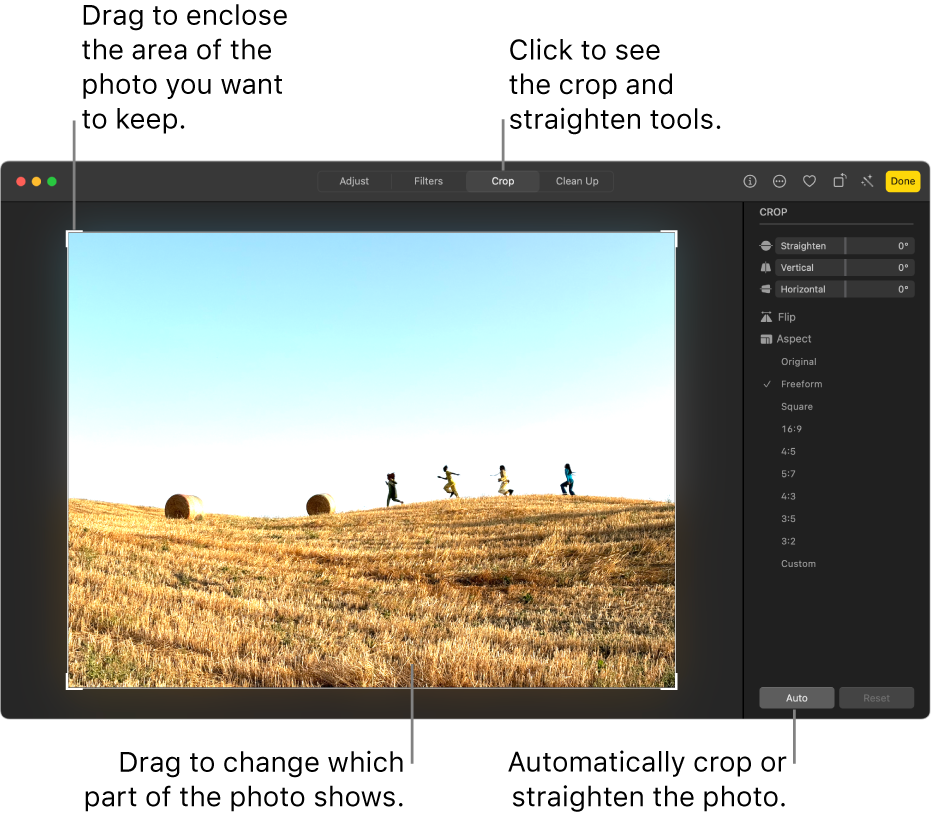Screen dimensions: 934x819
Task: Click the Aspect icon
Action: [x=766, y=339]
